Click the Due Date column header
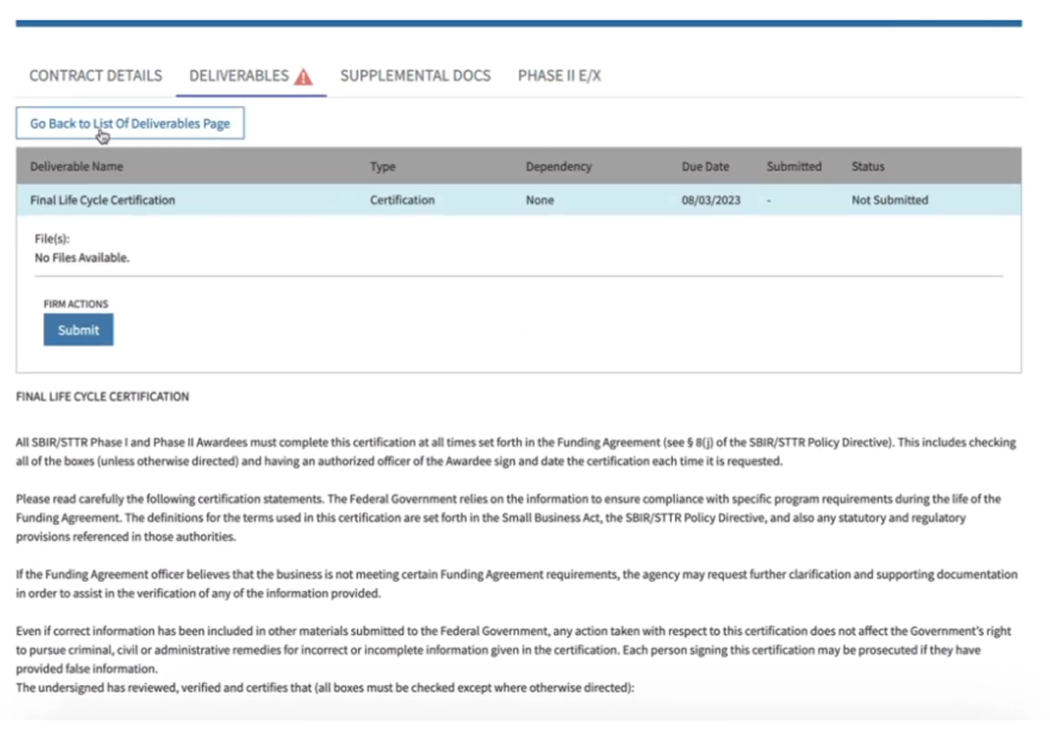1050x731 pixels. click(x=705, y=167)
